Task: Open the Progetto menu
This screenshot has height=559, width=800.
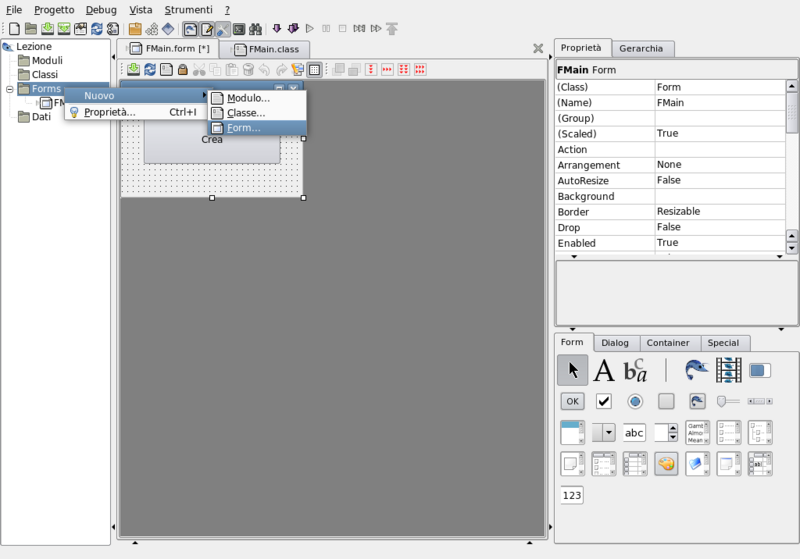Action: point(54,10)
